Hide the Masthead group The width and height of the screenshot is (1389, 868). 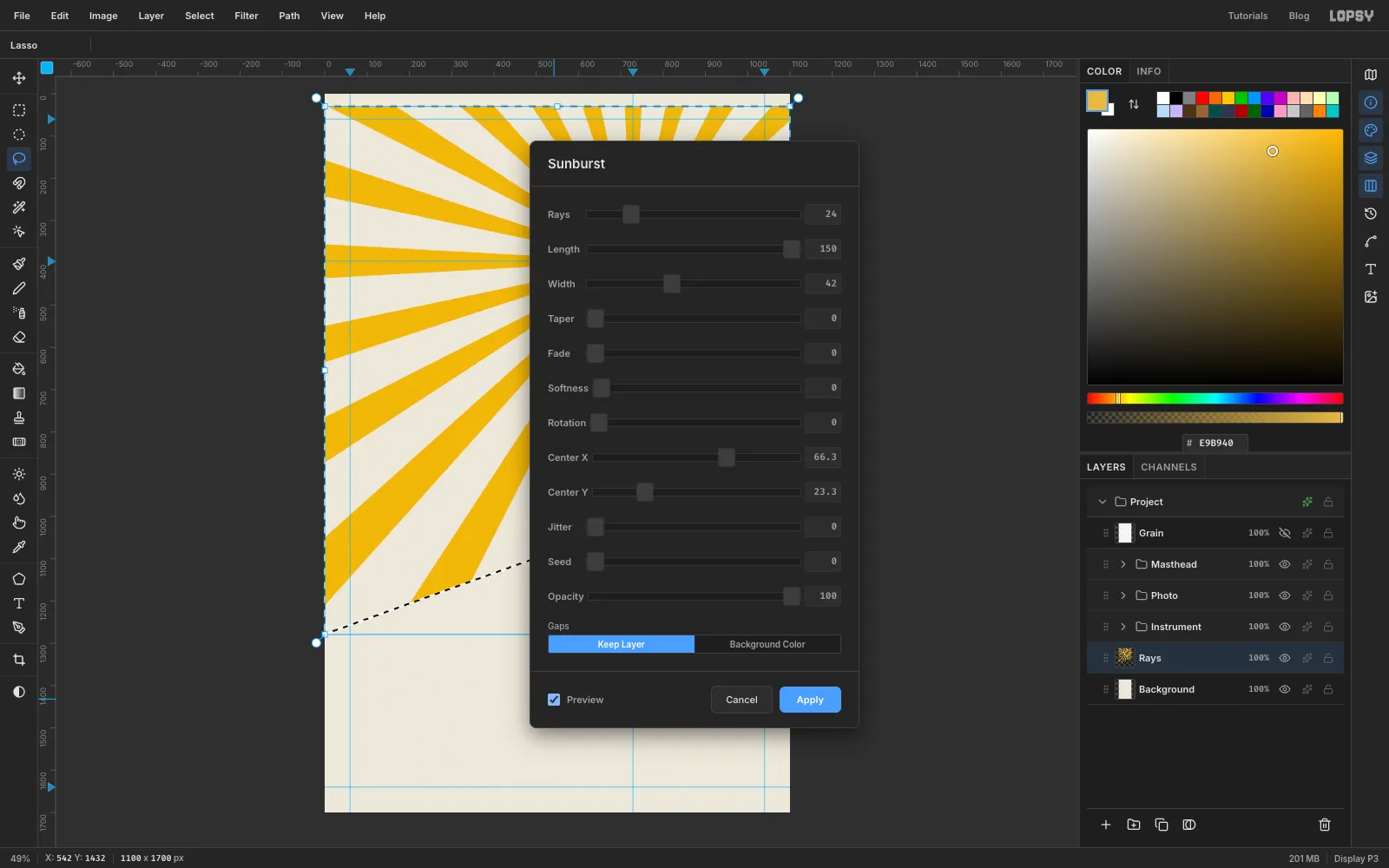[1285, 564]
